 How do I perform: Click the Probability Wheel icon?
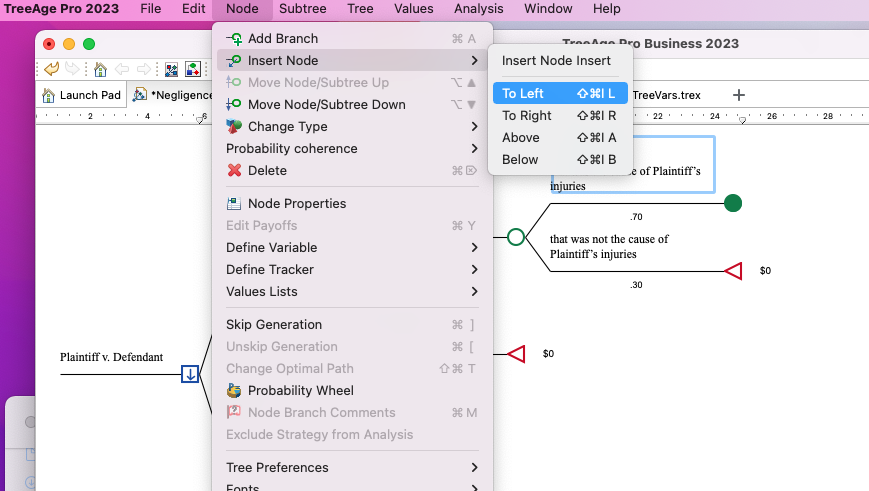[234, 391]
